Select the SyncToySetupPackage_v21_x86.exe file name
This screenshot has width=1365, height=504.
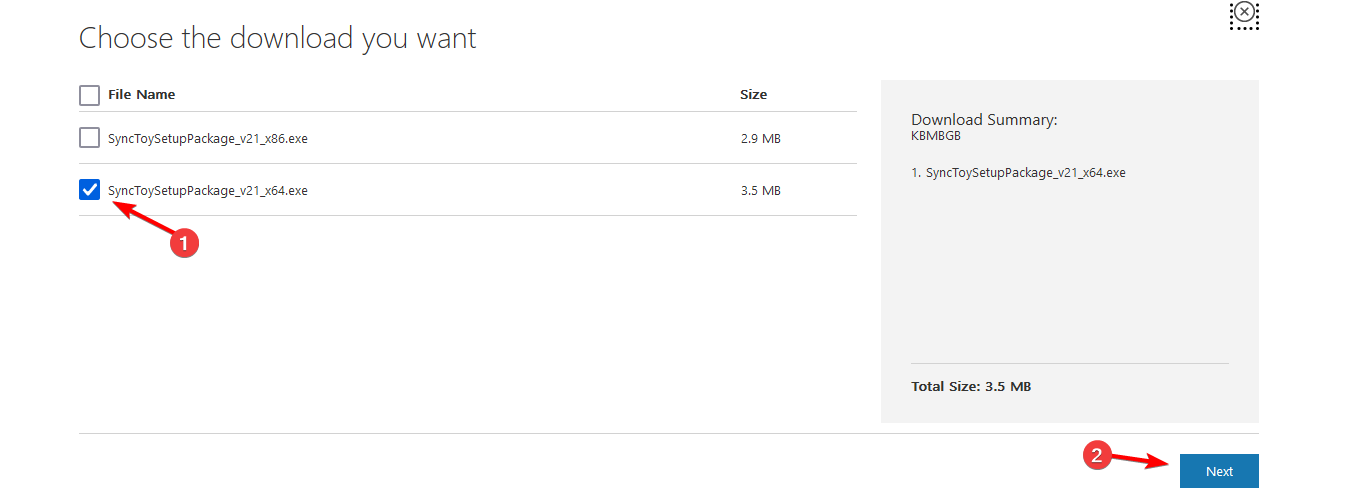[207, 139]
